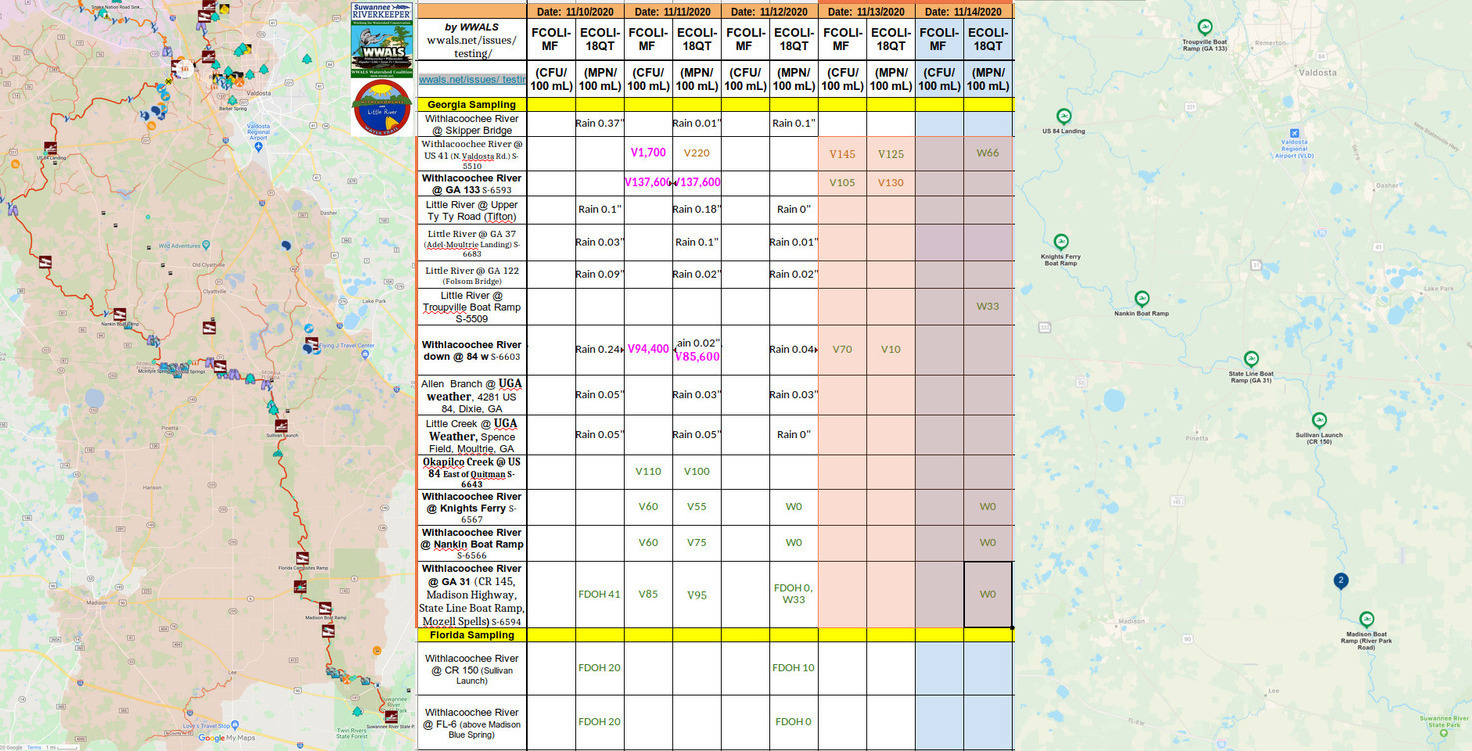
Task: Select the V95 cell in GA 31 row
Action: (x=696, y=595)
